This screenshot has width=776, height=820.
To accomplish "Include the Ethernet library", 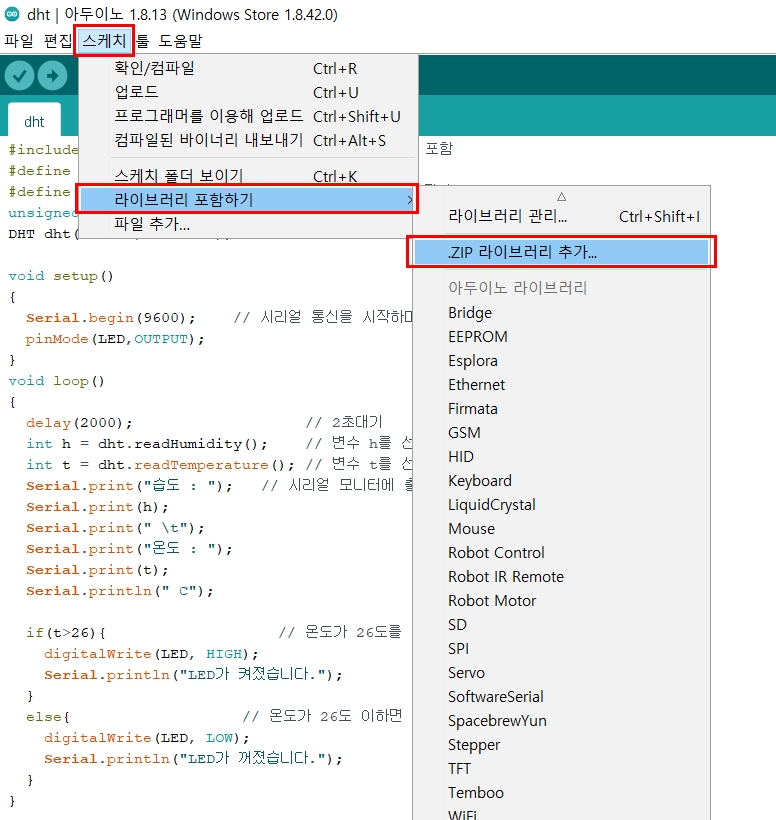I will 562,385.
